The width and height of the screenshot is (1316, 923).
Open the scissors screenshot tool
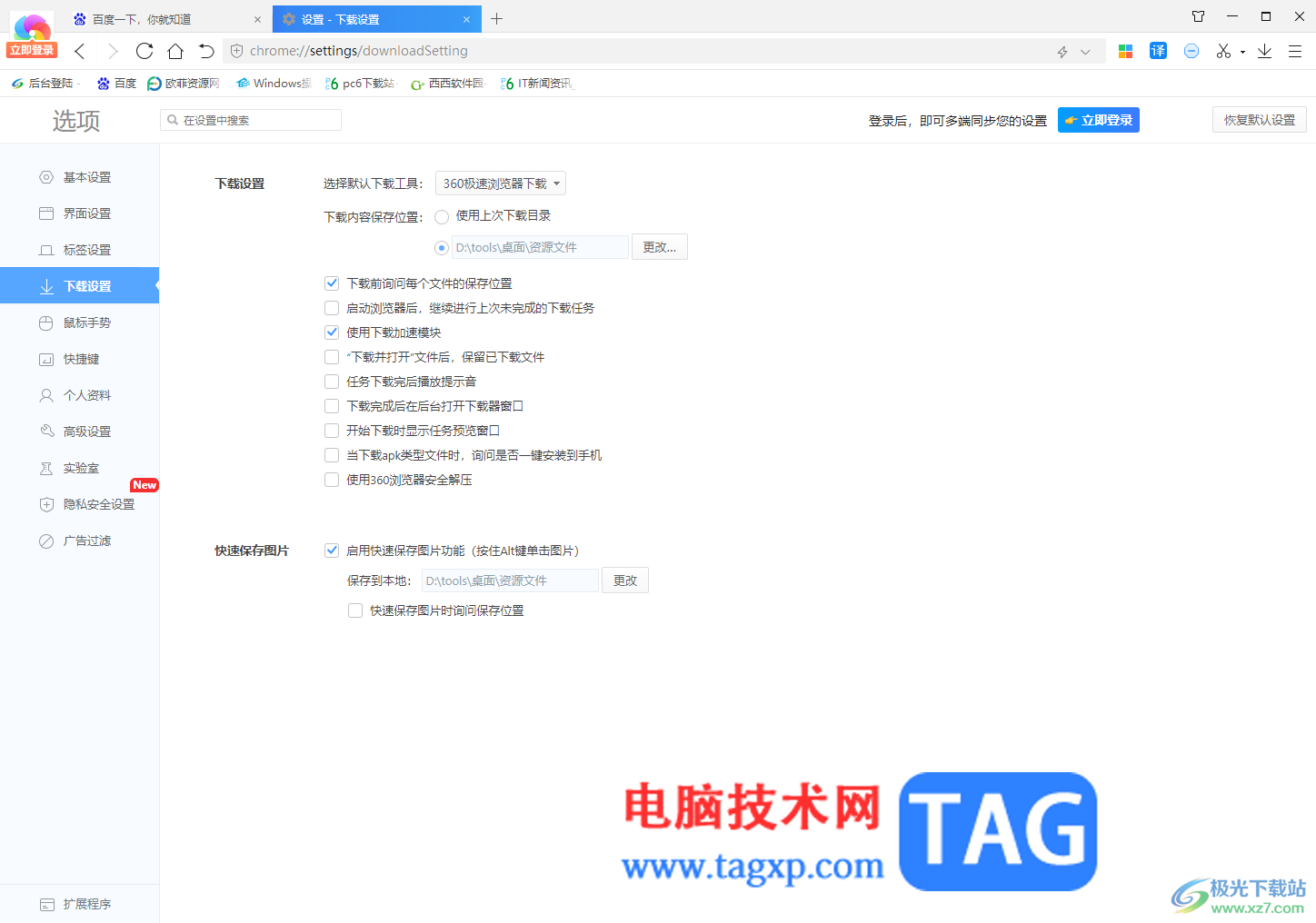pos(1223,51)
